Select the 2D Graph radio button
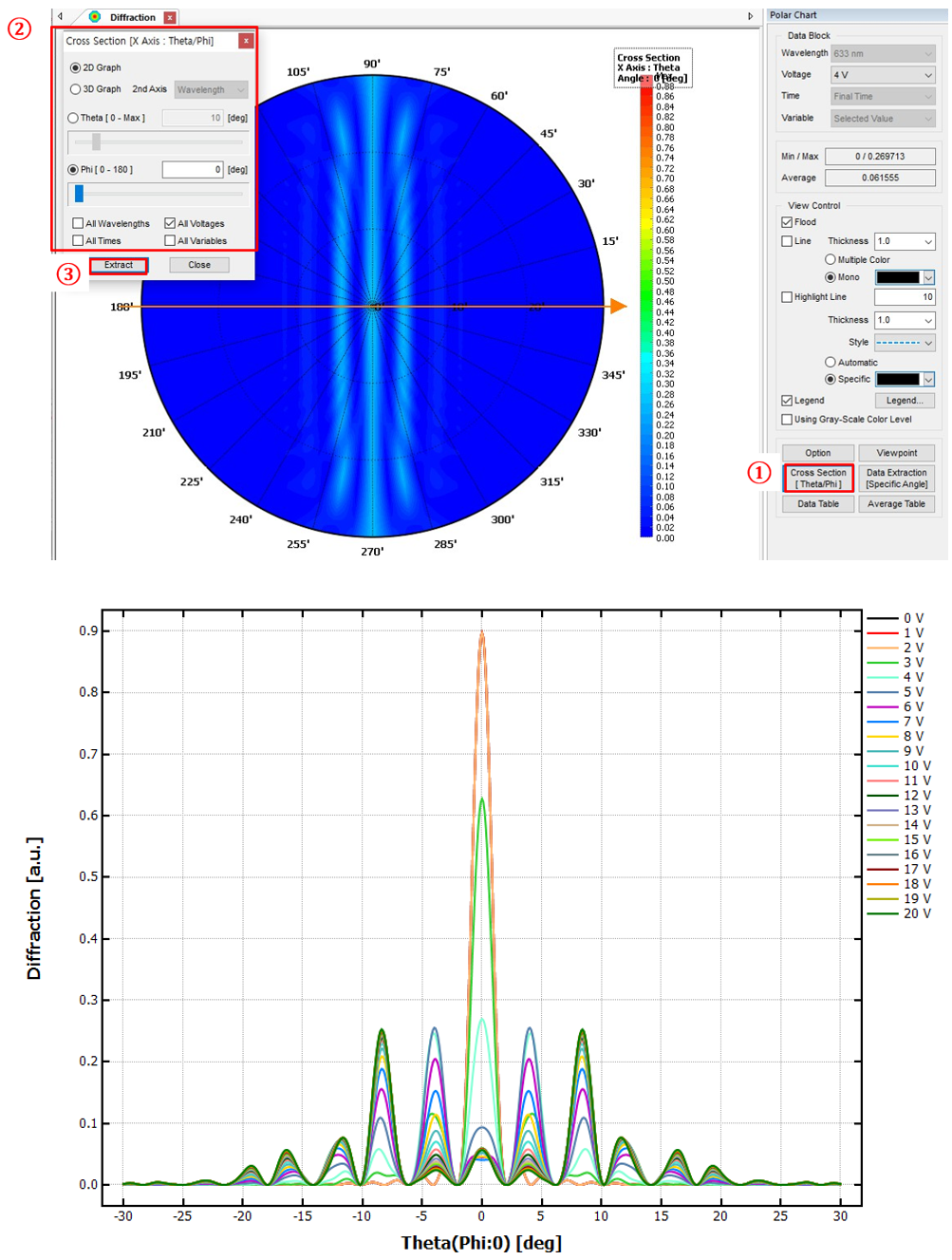Image resolution: width=952 pixels, height=1260 pixels. coord(76,68)
